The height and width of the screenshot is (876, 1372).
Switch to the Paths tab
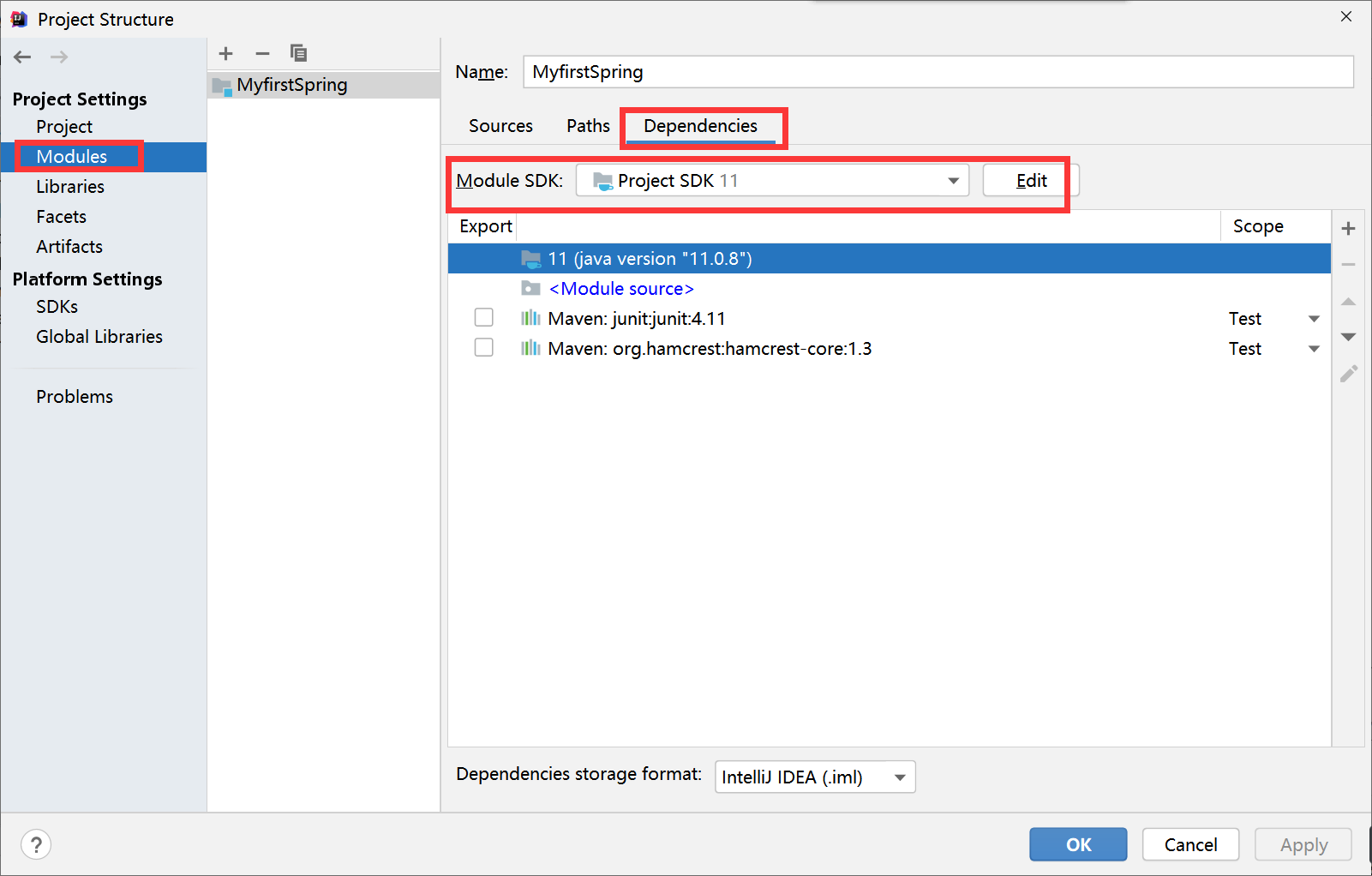click(x=588, y=126)
